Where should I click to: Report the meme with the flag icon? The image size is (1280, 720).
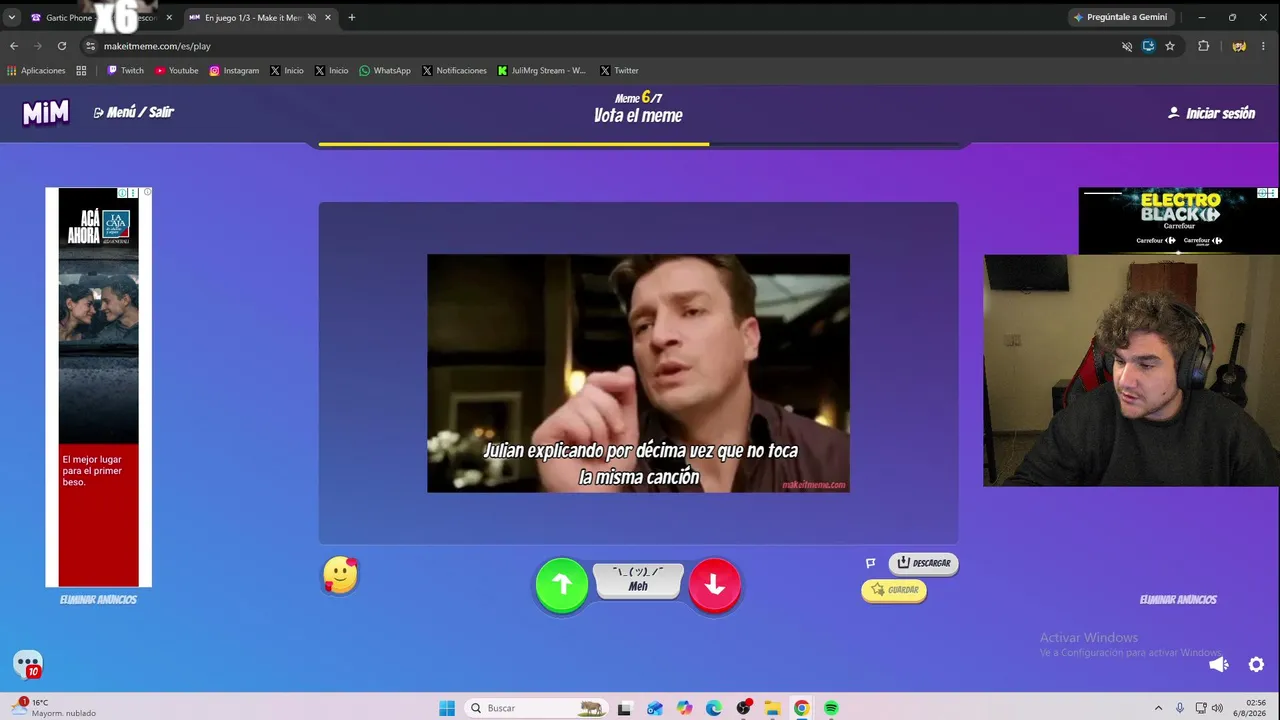click(x=871, y=563)
